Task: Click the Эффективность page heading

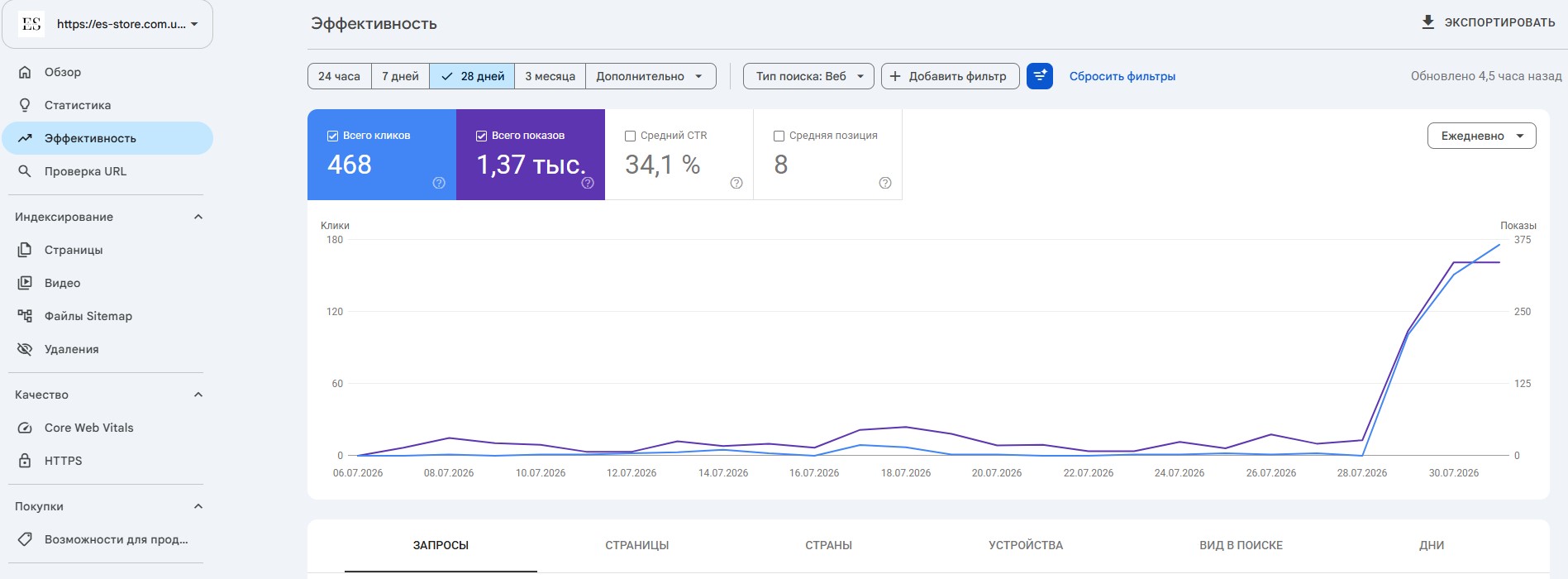Action: coord(374,24)
